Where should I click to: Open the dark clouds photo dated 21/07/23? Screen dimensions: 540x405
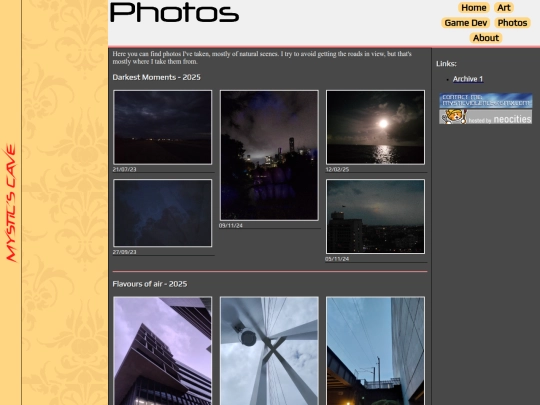(x=163, y=127)
